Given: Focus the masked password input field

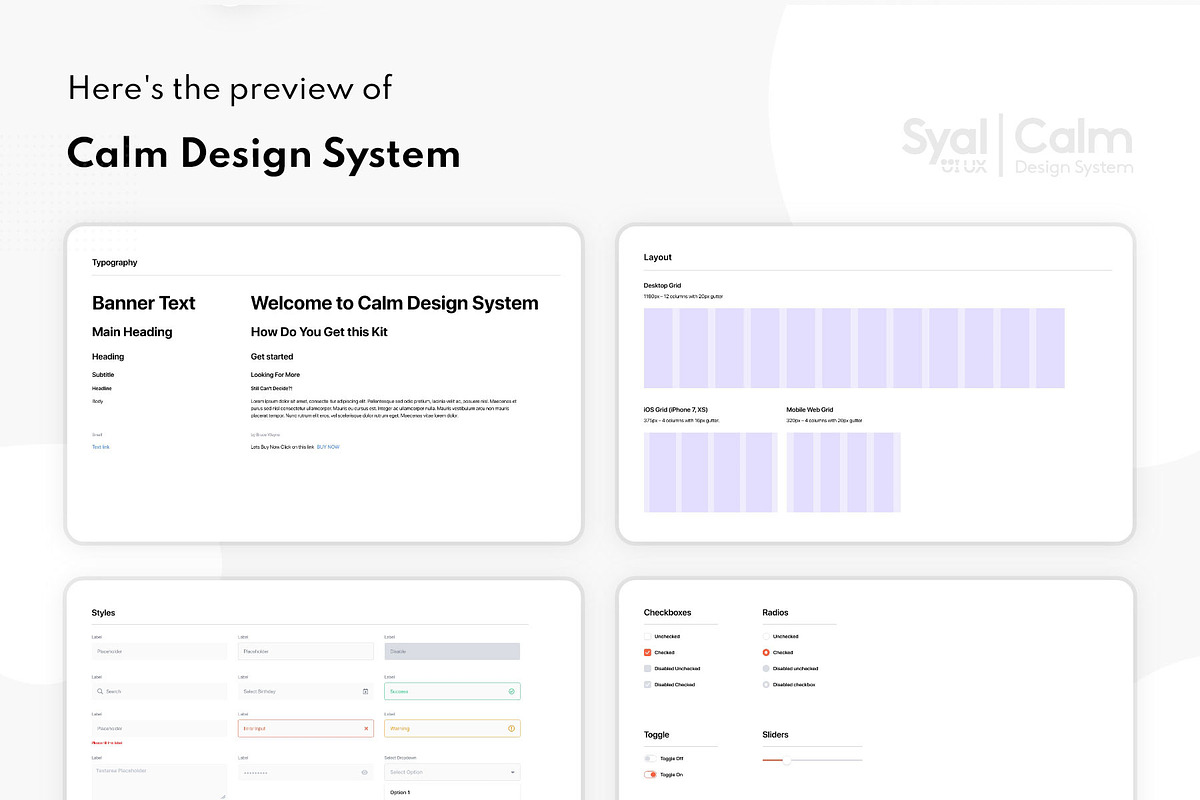Looking at the screenshot, I should (x=305, y=772).
